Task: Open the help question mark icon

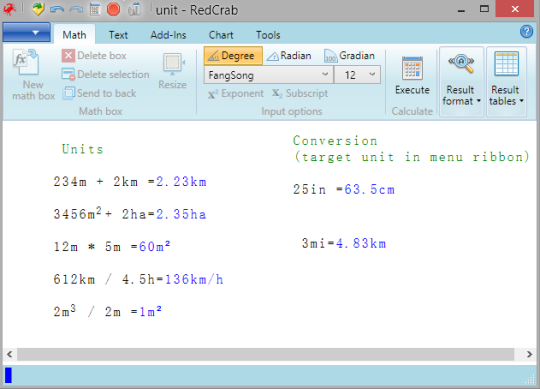Action: [526, 32]
